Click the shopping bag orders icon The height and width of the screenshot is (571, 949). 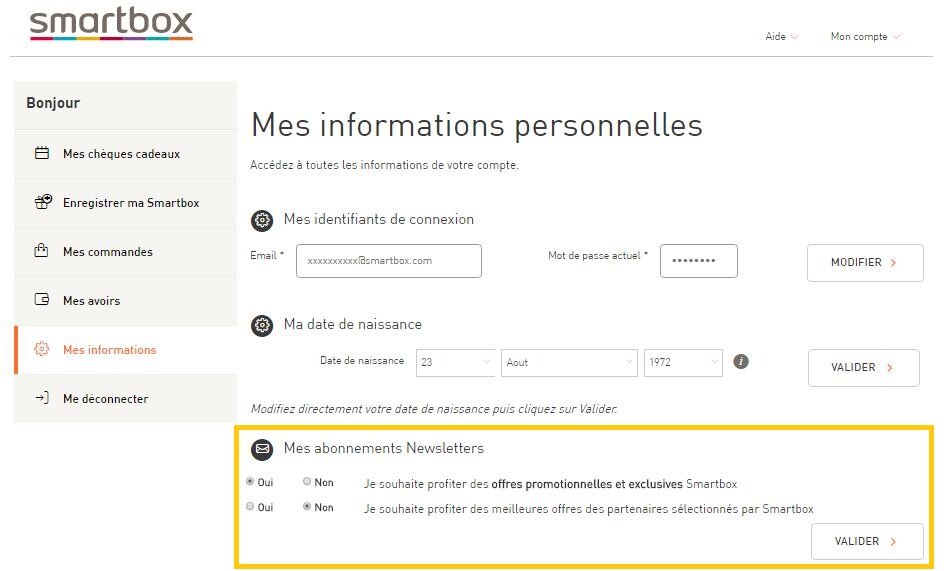pyautogui.click(x=42, y=251)
